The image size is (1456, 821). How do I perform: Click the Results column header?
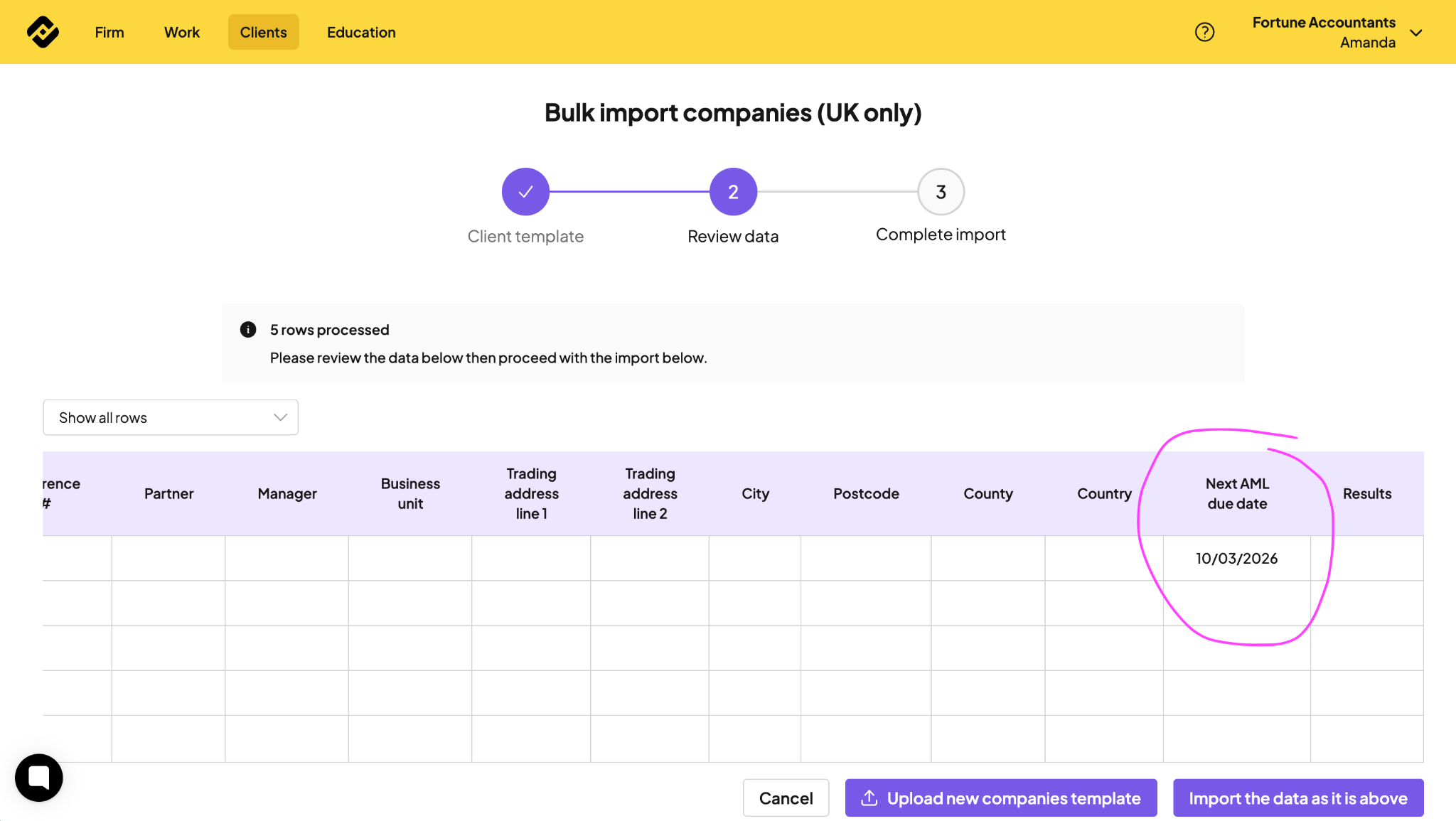click(x=1366, y=493)
